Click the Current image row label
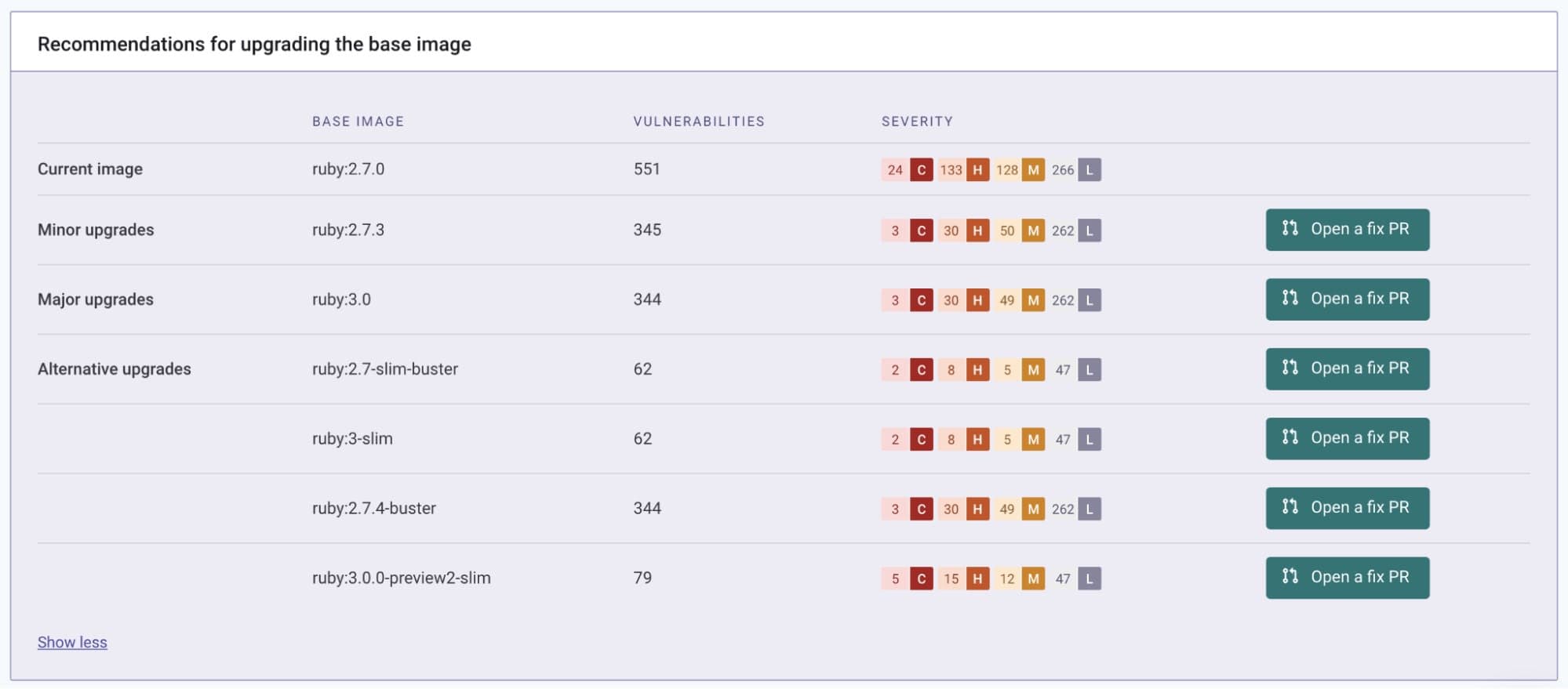Image resolution: width=1568 pixels, height=689 pixels. pyautogui.click(x=90, y=169)
